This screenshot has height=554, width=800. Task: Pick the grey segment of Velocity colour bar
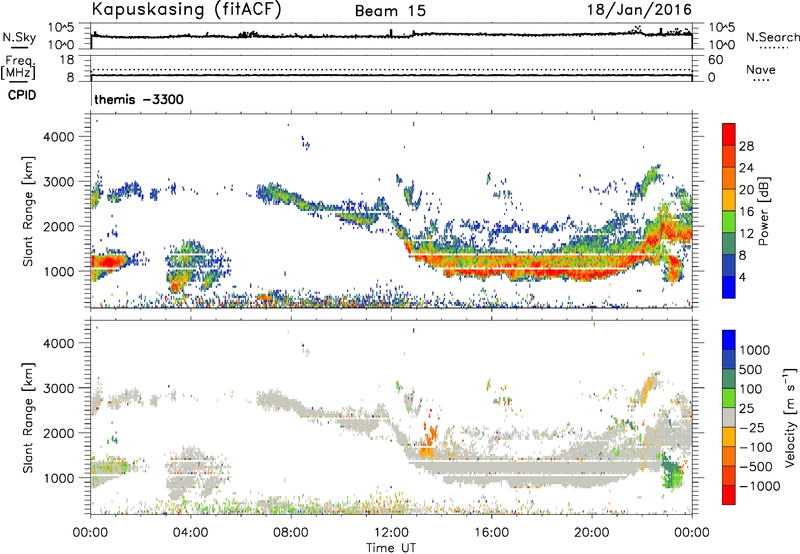(729, 417)
